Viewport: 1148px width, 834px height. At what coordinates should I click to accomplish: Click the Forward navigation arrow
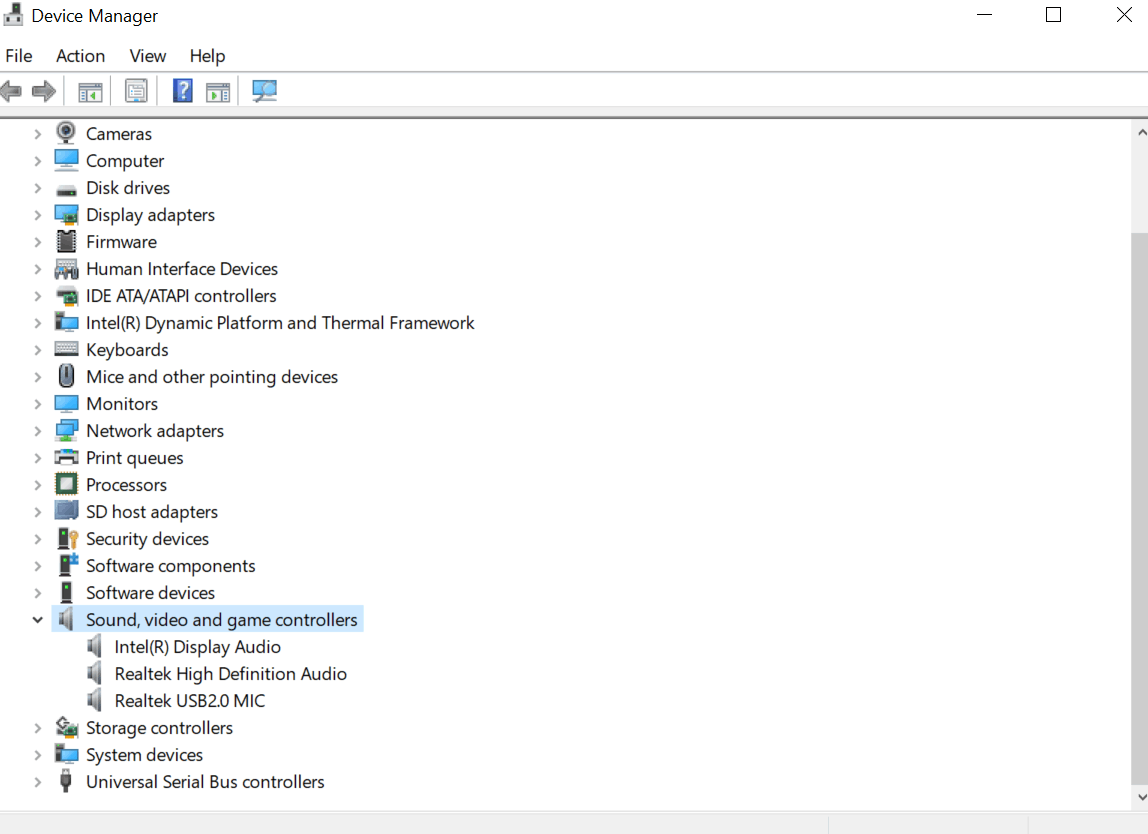coord(44,90)
